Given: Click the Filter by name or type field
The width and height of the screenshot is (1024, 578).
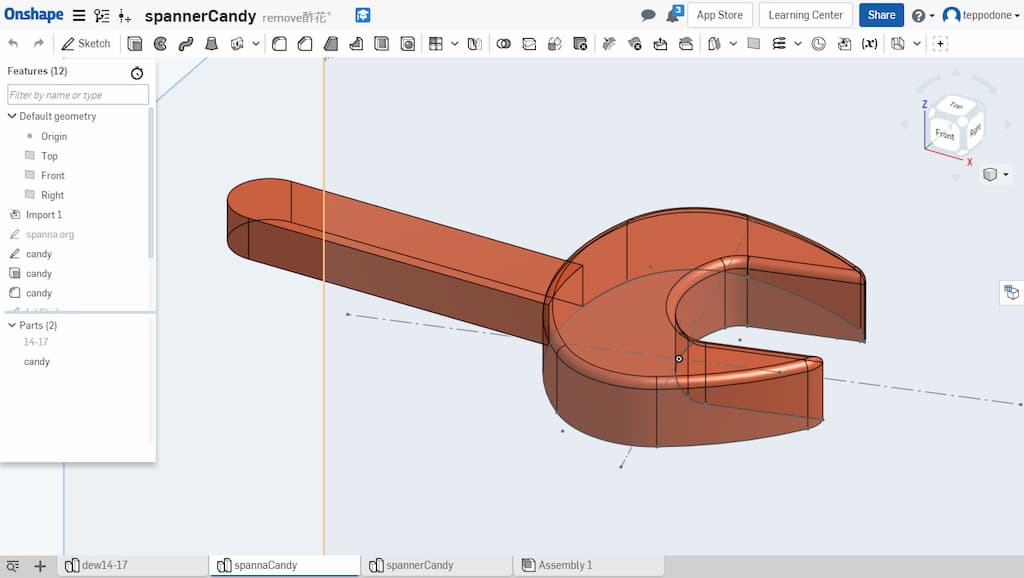Looking at the screenshot, I should [x=78, y=95].
